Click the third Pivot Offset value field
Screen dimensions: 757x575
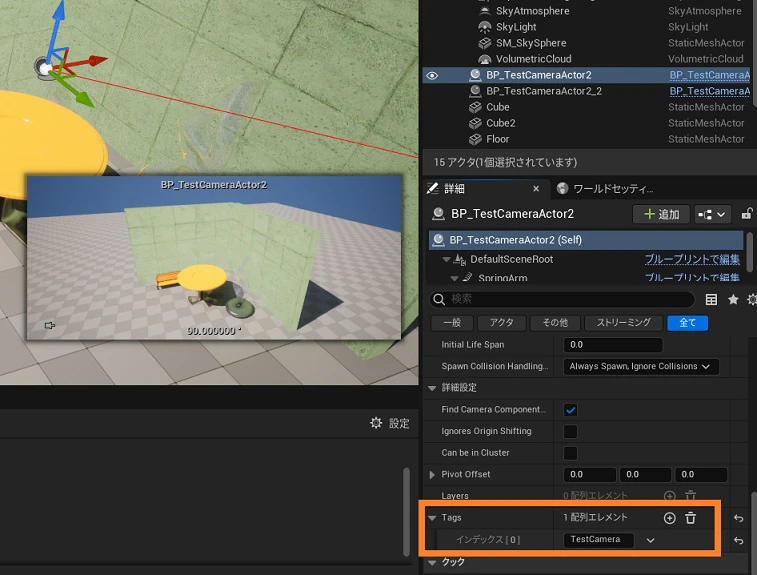click(701, 475)
